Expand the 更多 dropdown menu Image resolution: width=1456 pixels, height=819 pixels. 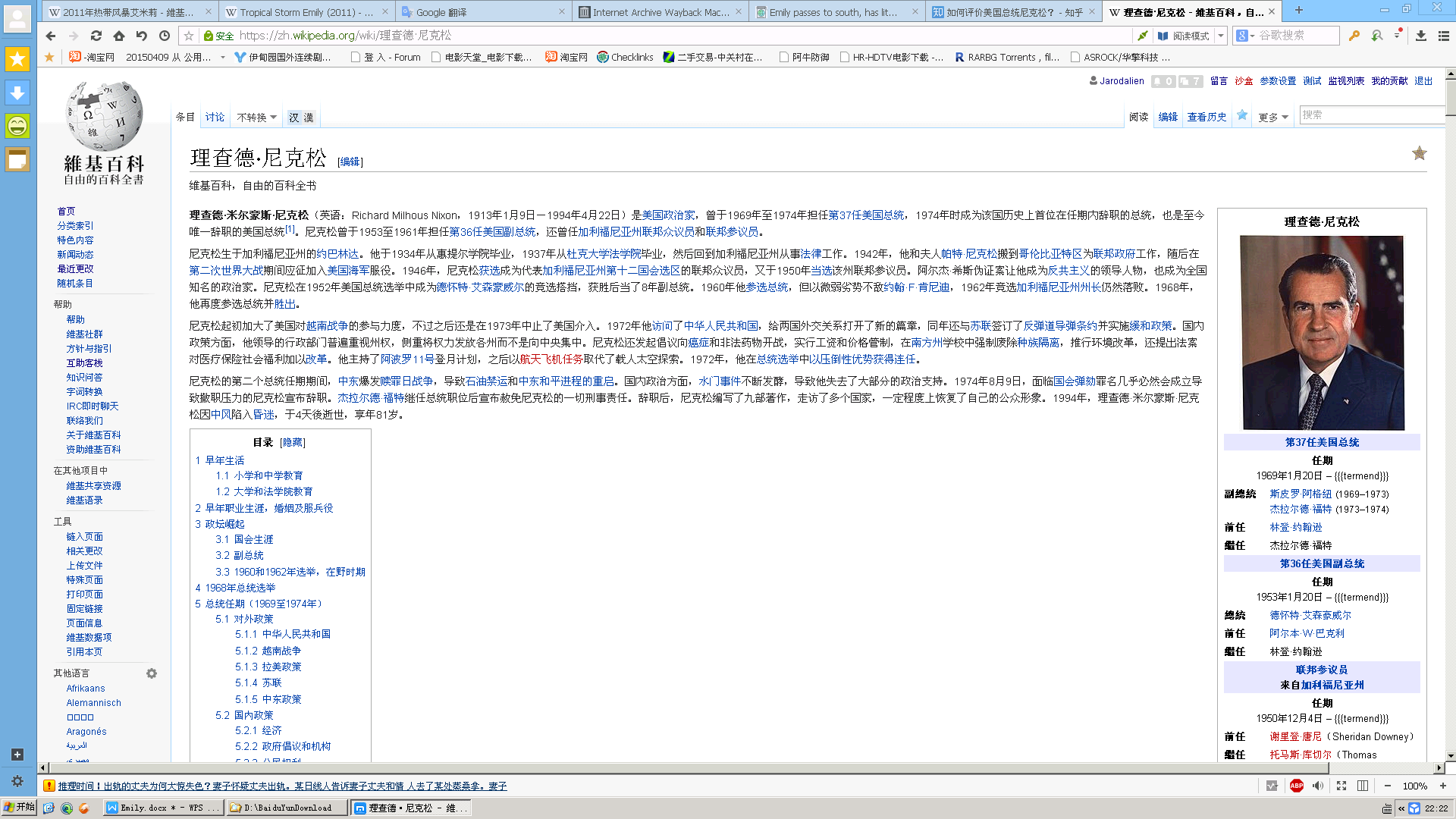coord(1273,118)
